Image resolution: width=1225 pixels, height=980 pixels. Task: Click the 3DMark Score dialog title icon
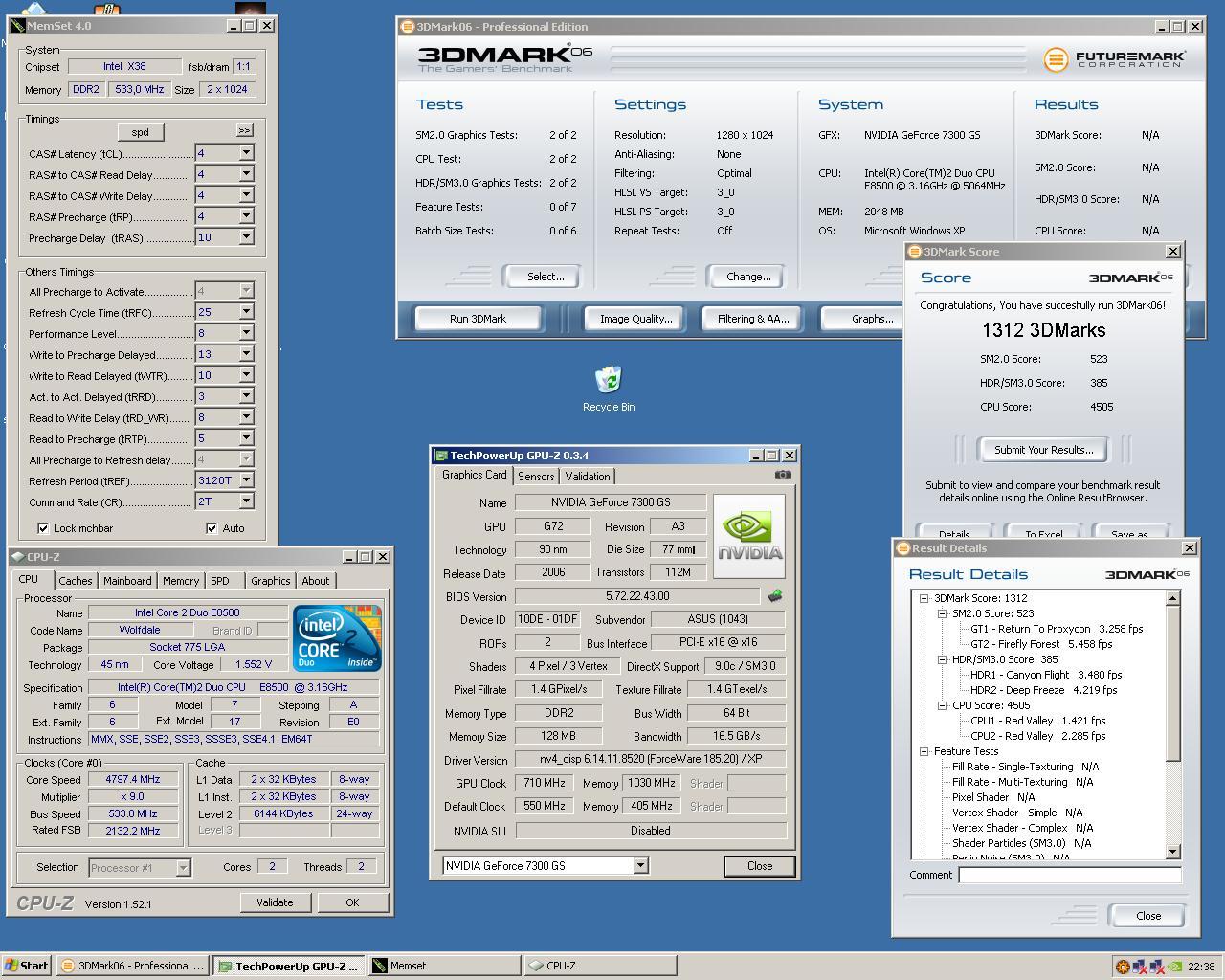pyautogui.click(x=914, y=252)
